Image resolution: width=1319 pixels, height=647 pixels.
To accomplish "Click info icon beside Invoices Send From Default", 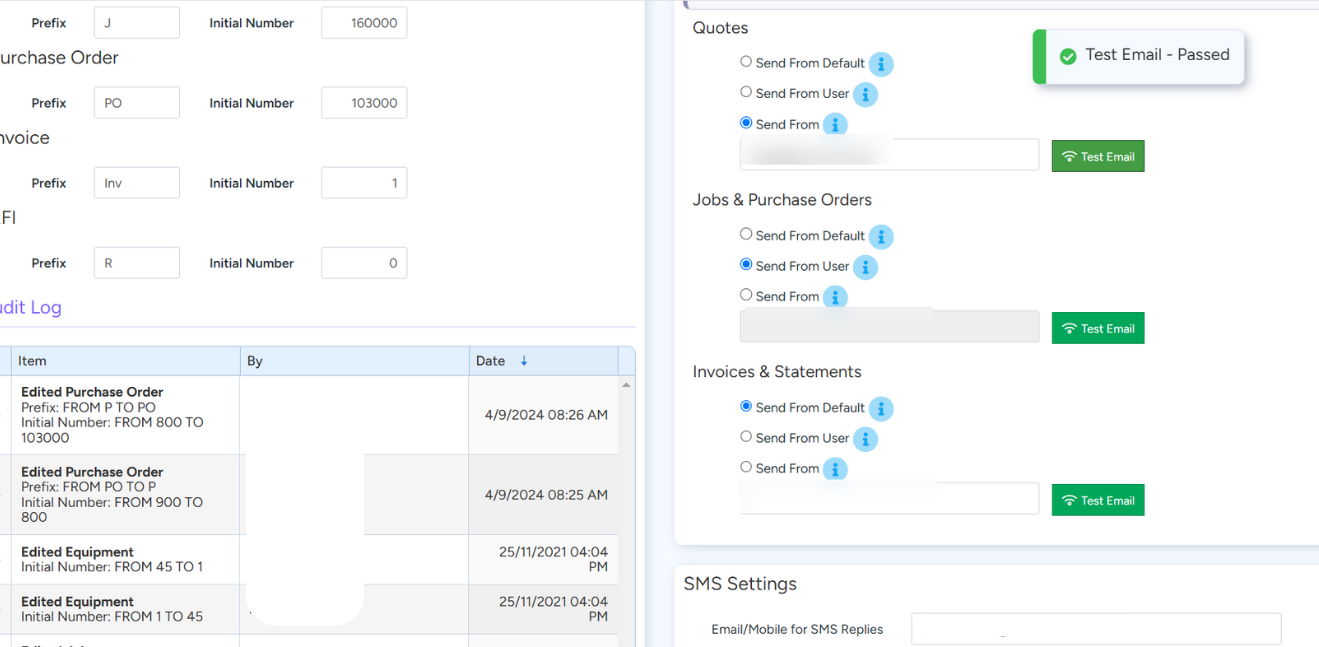I will [880, 409].
